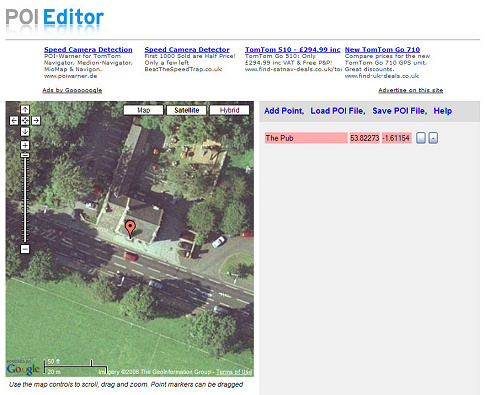
Task: Edit the The Pub name field
Action: pyautogui.click(x=306, y=138)
